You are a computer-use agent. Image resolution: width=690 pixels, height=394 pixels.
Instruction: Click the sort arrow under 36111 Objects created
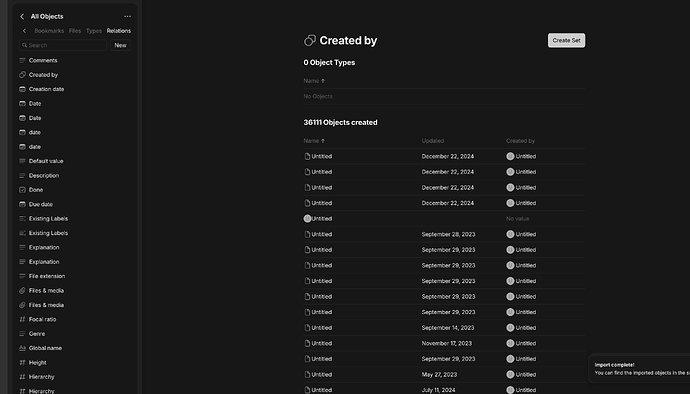click(x=323, y=141)
